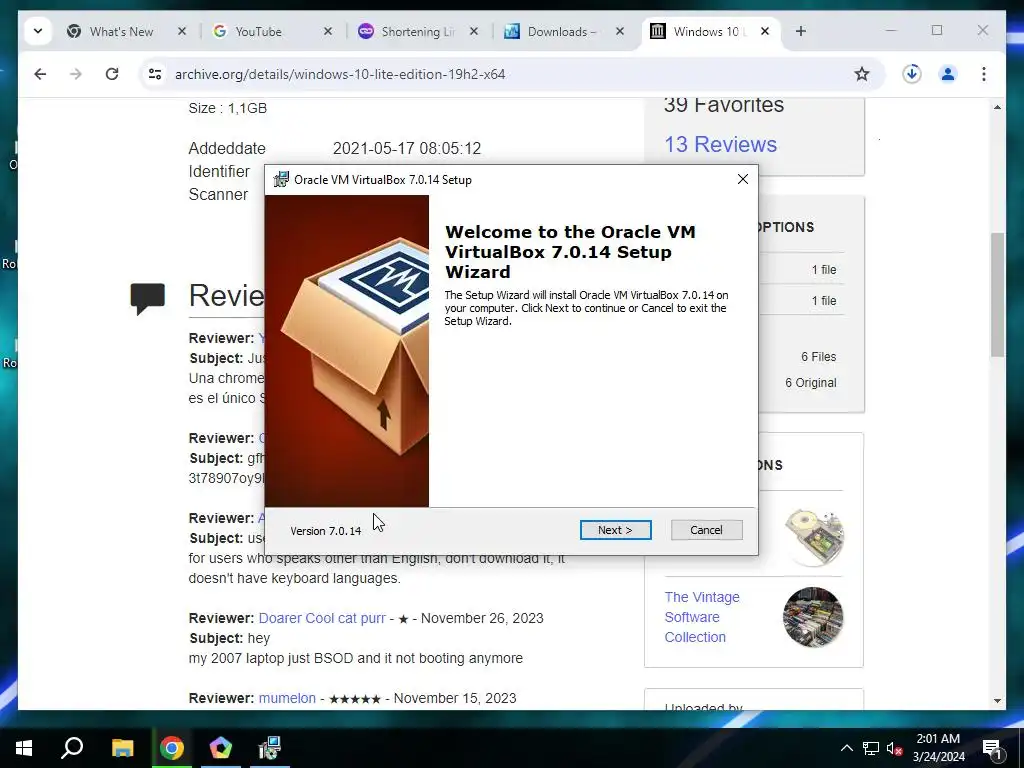The image size is (1024, 768).
Task: Open Windows taskbar search
Action: [72, 748]
